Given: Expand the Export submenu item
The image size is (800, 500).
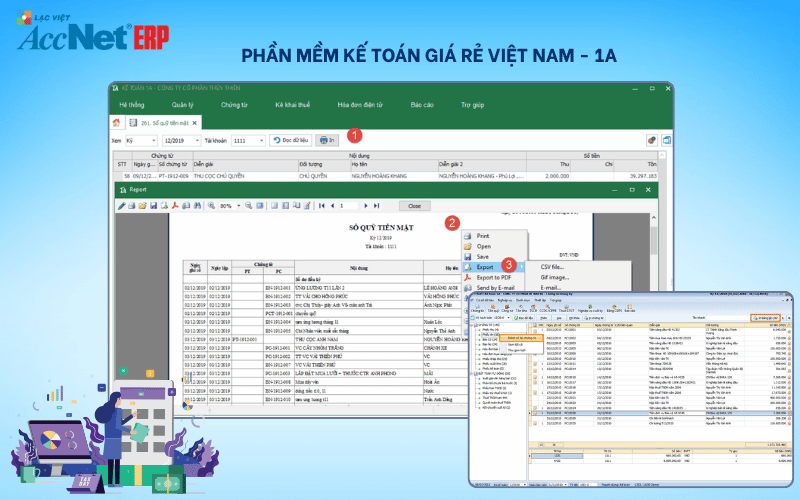Looking at the screenshot, I should [494, 267].
